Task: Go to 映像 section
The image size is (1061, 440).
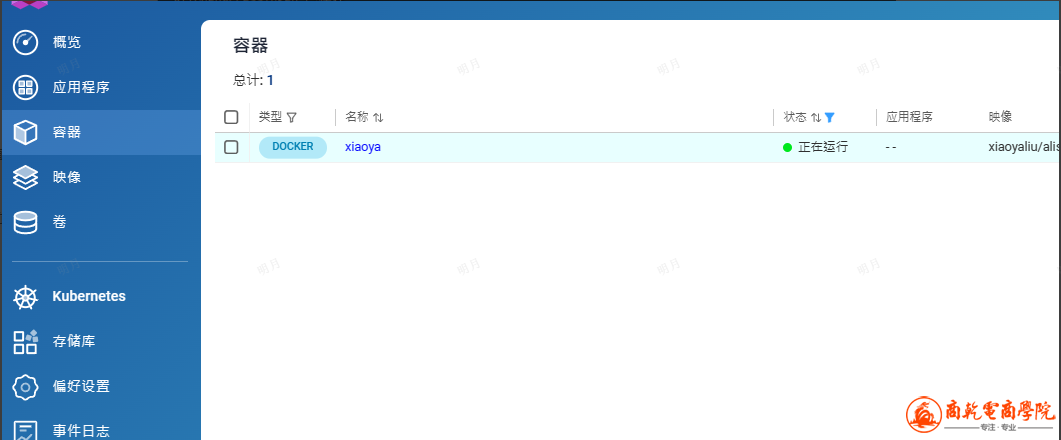Action: click(x=67, y=177)
